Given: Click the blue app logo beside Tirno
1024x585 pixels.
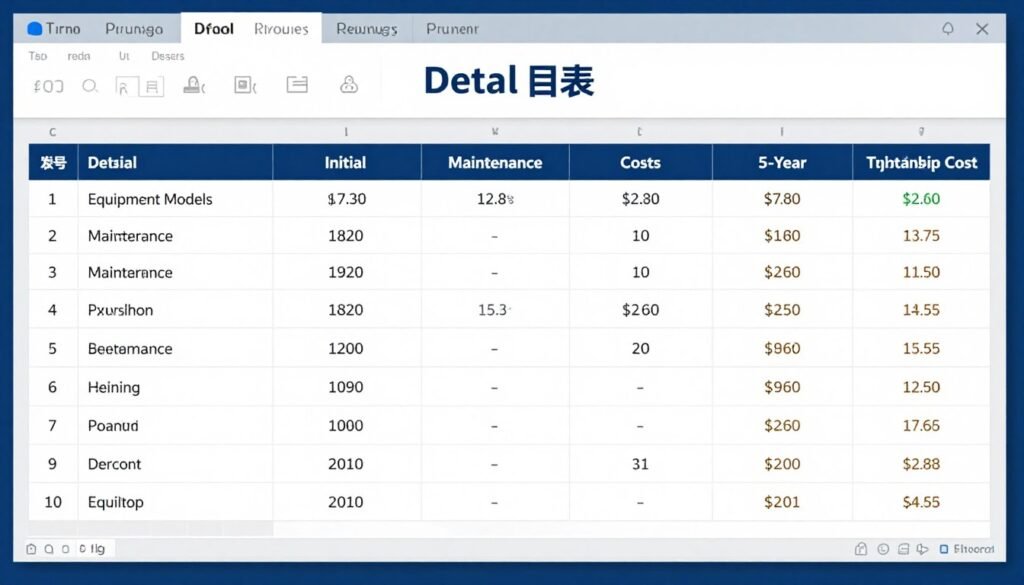Looking at the screenshot, I should coord(35,29).
